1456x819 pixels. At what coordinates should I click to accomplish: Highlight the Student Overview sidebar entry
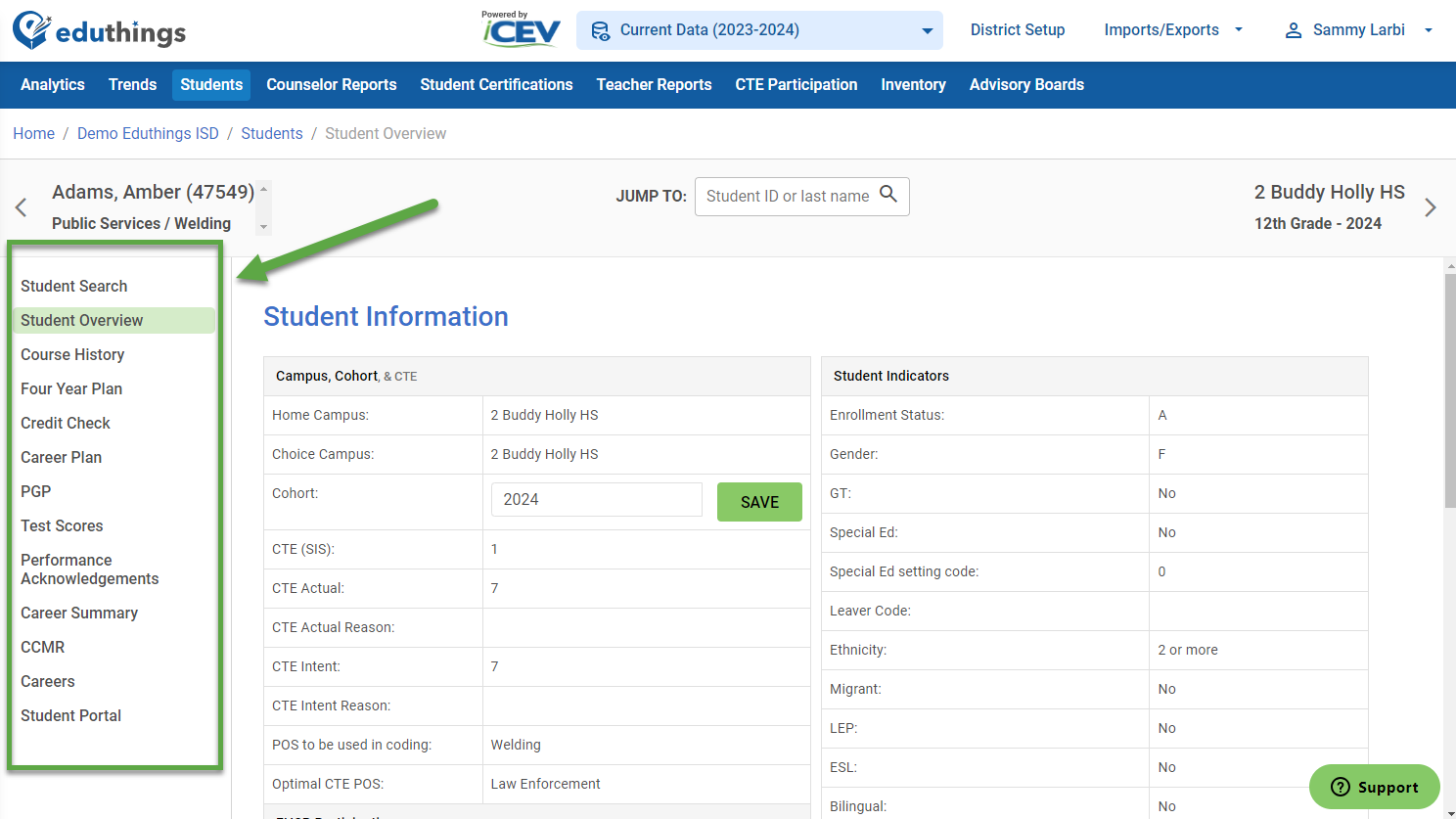82,320
